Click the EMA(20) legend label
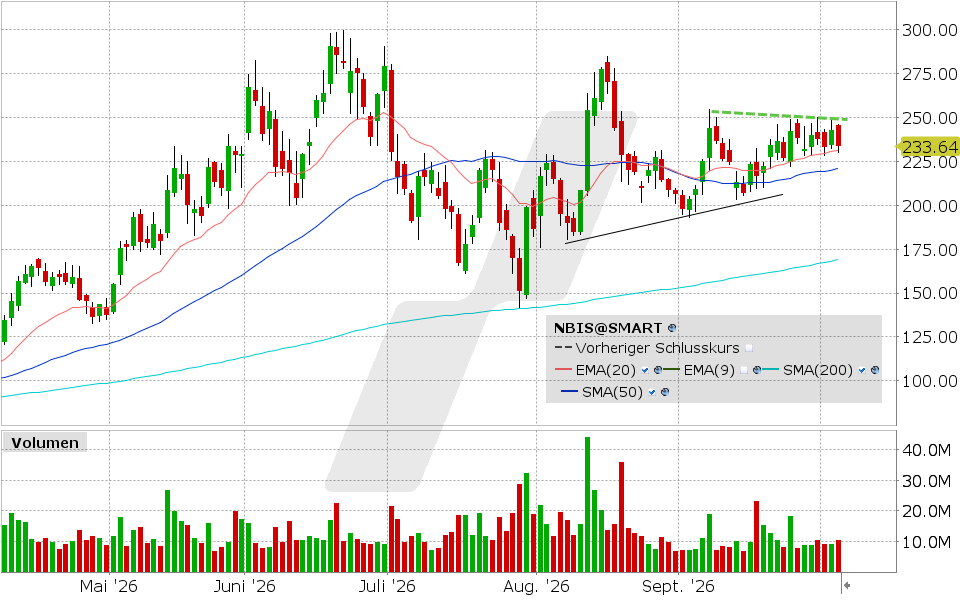The width and height of the screenshot is (960, 600). click(606, 370)
